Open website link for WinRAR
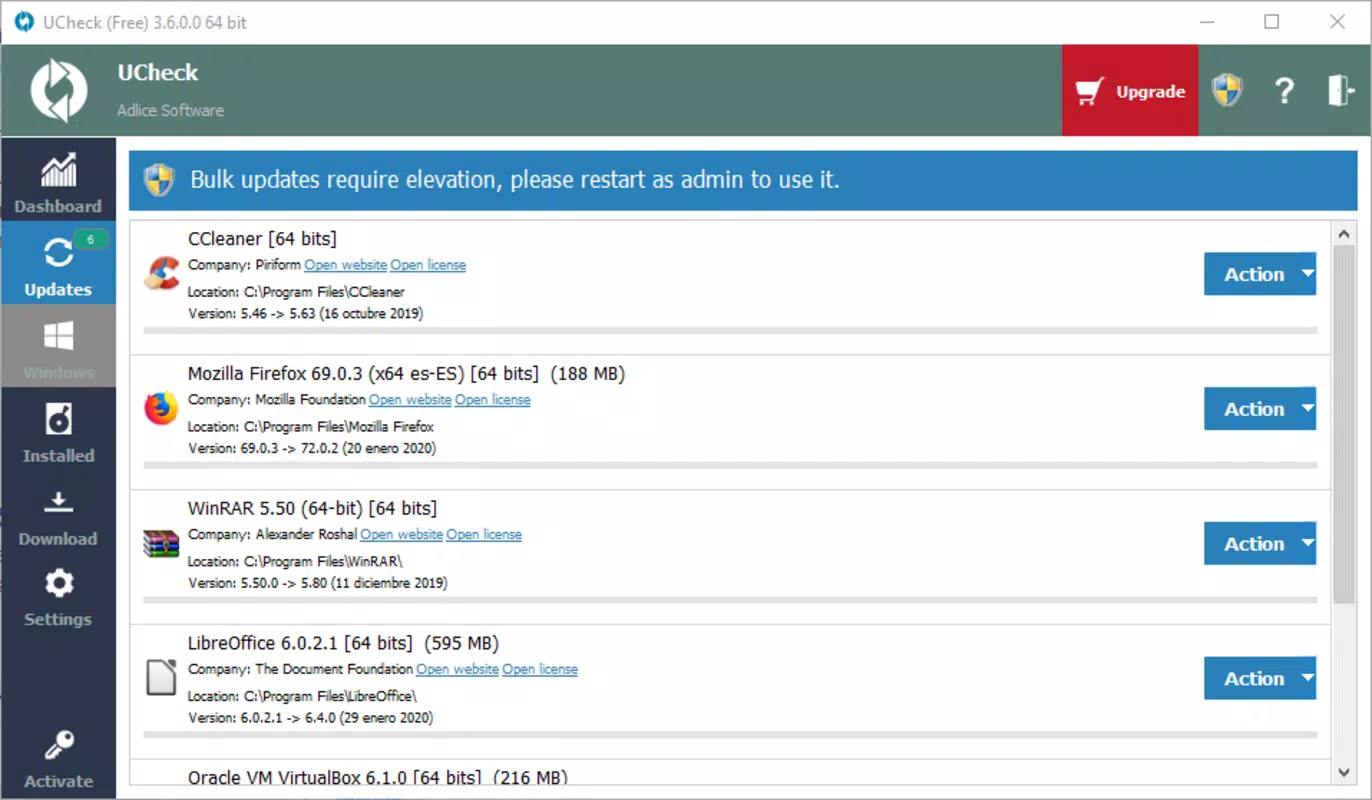Image resolution: width=1372 pixels, height=800 pixels. (x=401, y=534)
